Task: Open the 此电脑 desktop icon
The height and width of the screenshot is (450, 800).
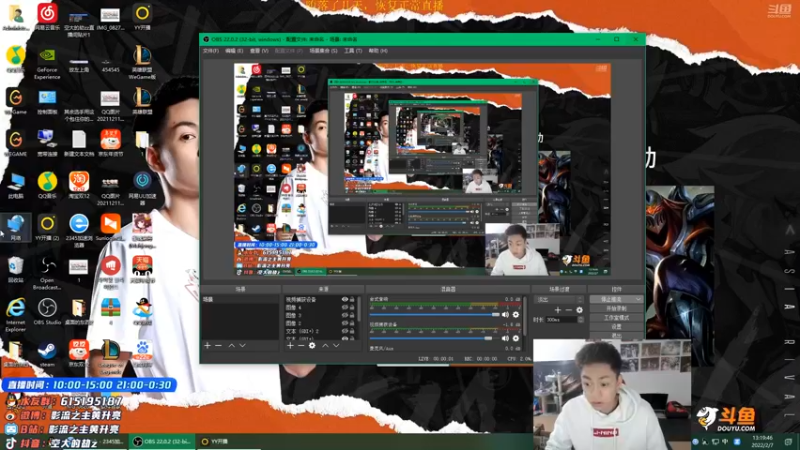Action: click(15, 185)
